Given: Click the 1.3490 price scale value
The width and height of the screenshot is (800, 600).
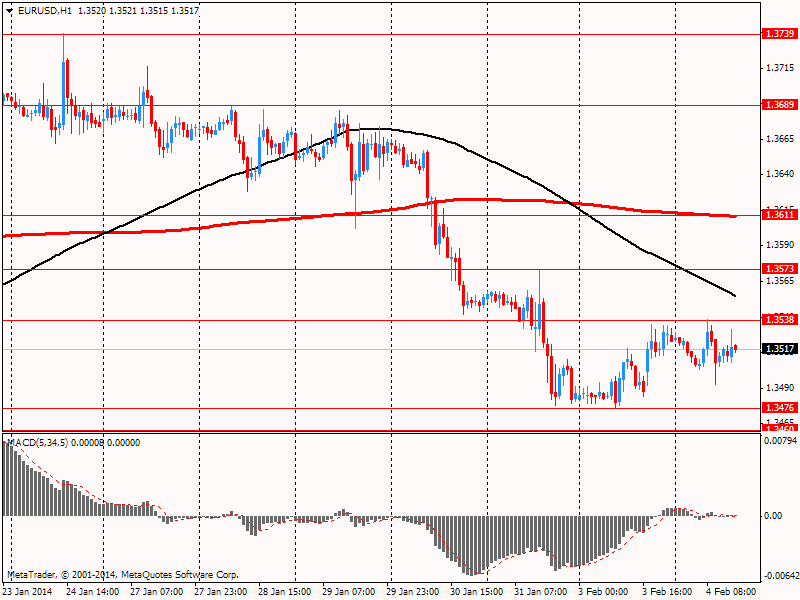Looking at the screenshot, I should pyautogui.click(x=780, y=388).
